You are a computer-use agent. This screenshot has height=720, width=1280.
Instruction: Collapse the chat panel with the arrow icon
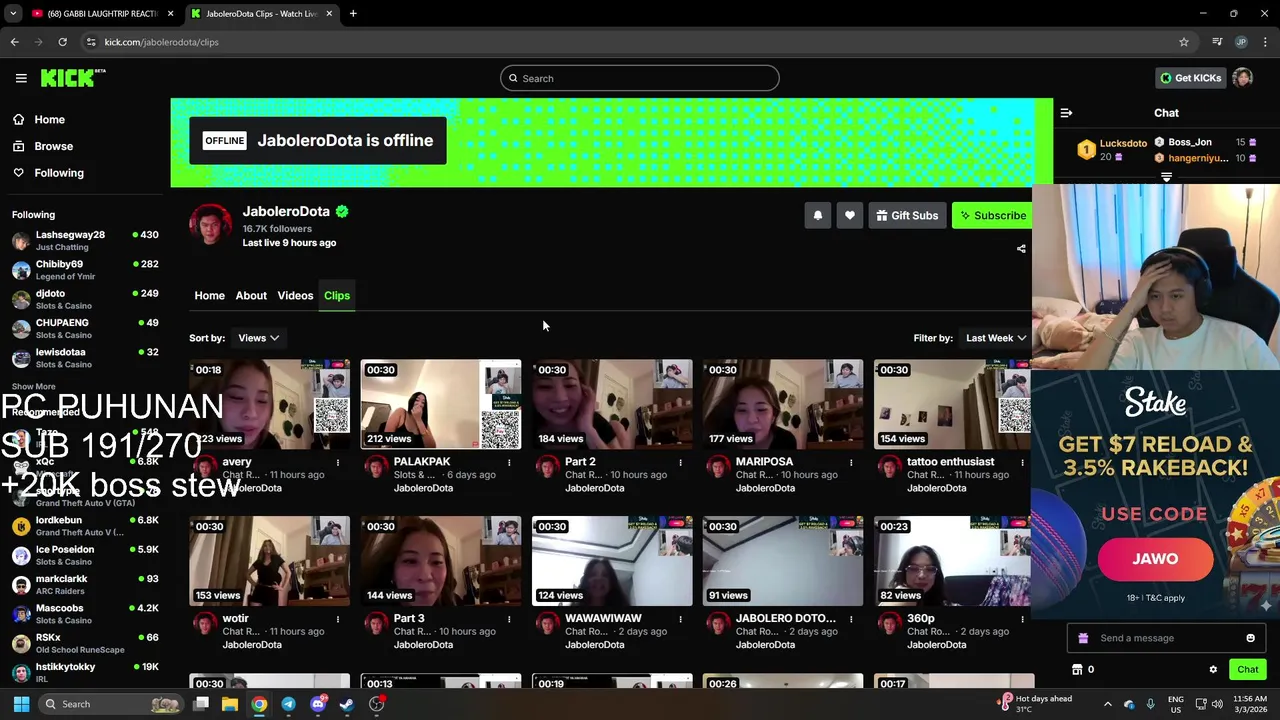1066,113
